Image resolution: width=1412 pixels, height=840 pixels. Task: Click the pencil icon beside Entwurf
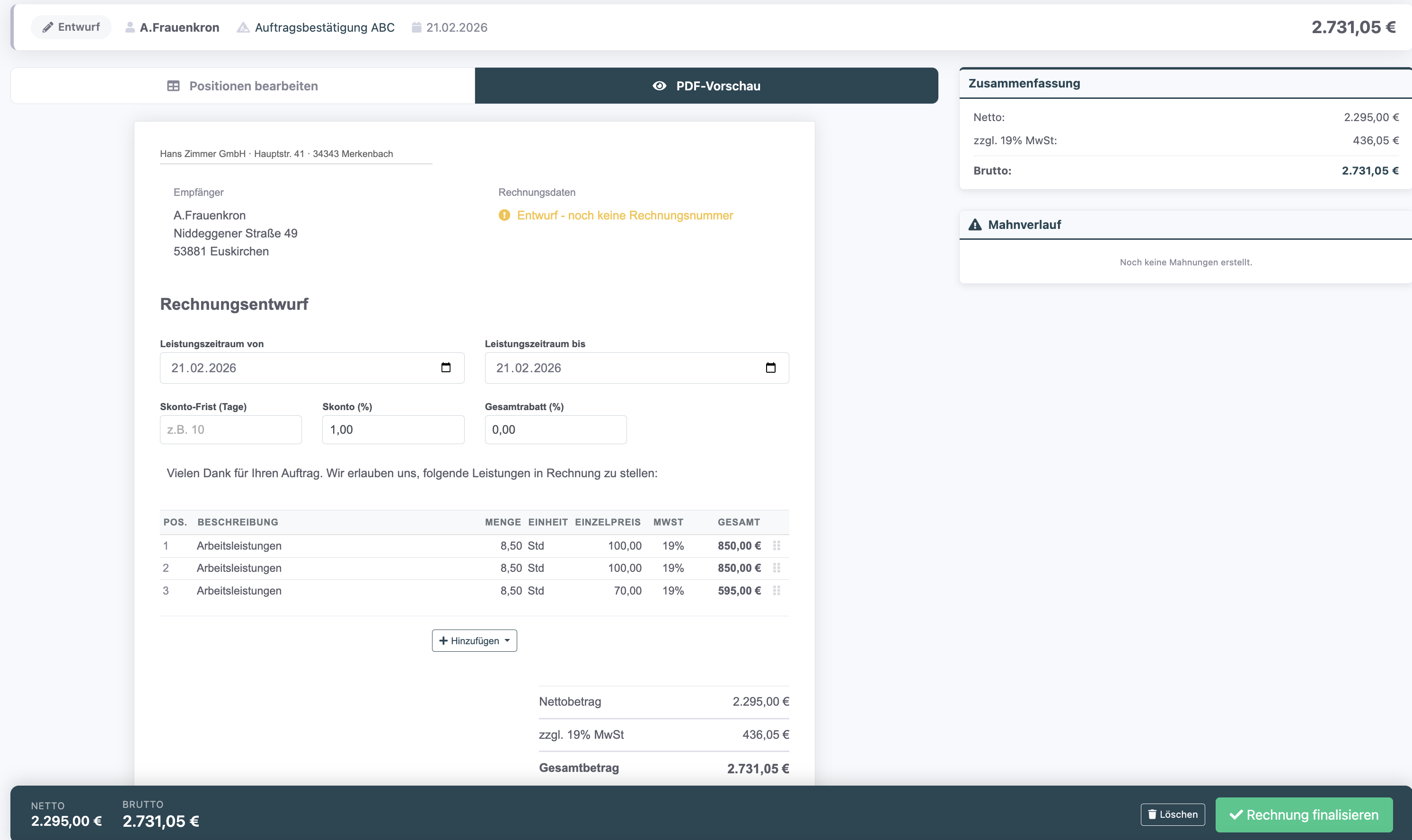[x=48, y=27]
